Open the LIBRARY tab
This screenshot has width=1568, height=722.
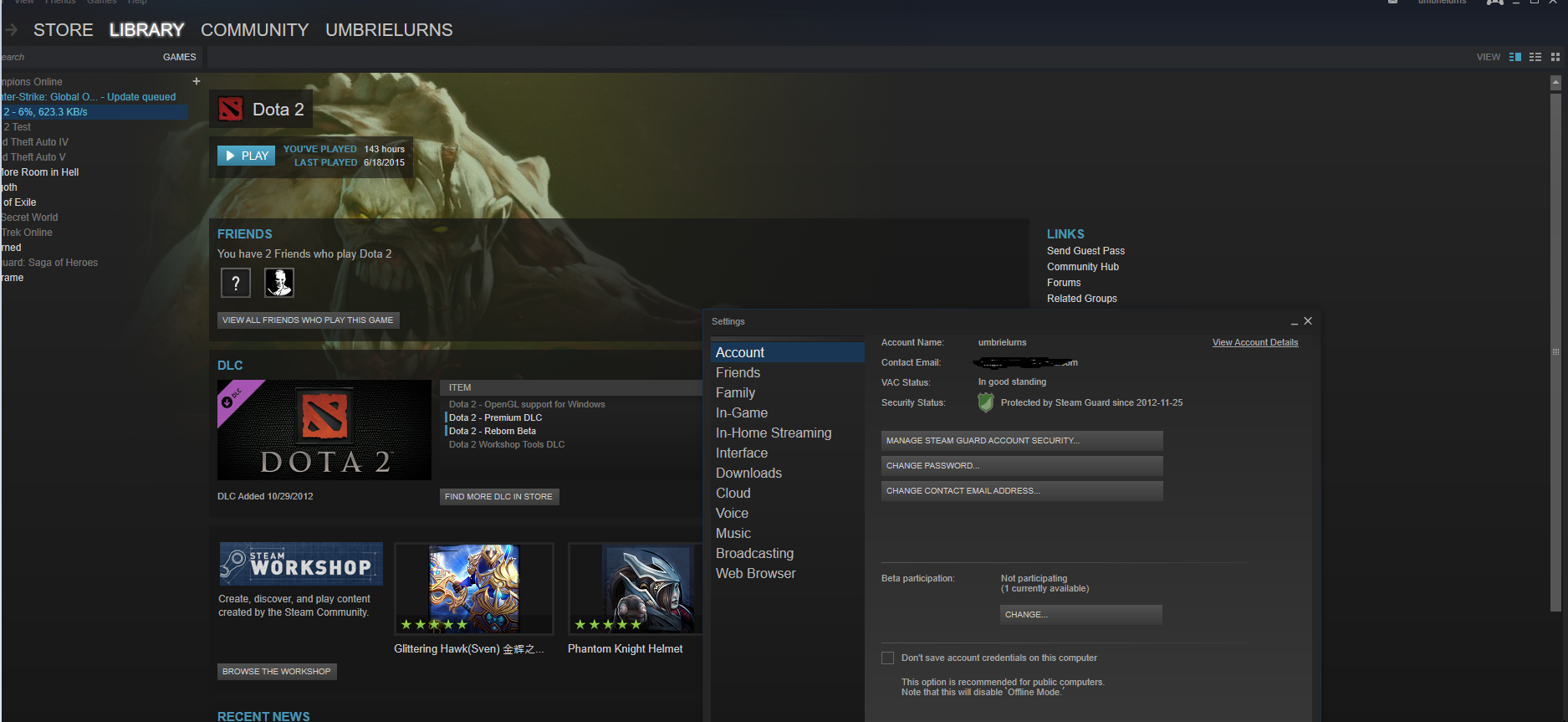tap(147, 30)
